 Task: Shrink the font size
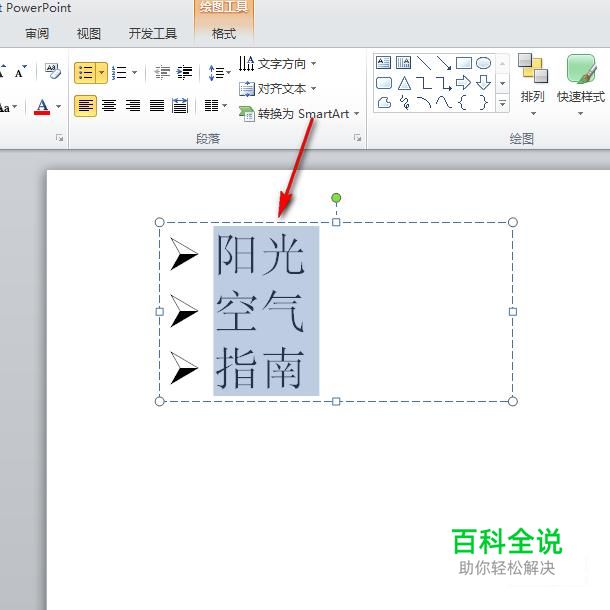click(20, 72)
